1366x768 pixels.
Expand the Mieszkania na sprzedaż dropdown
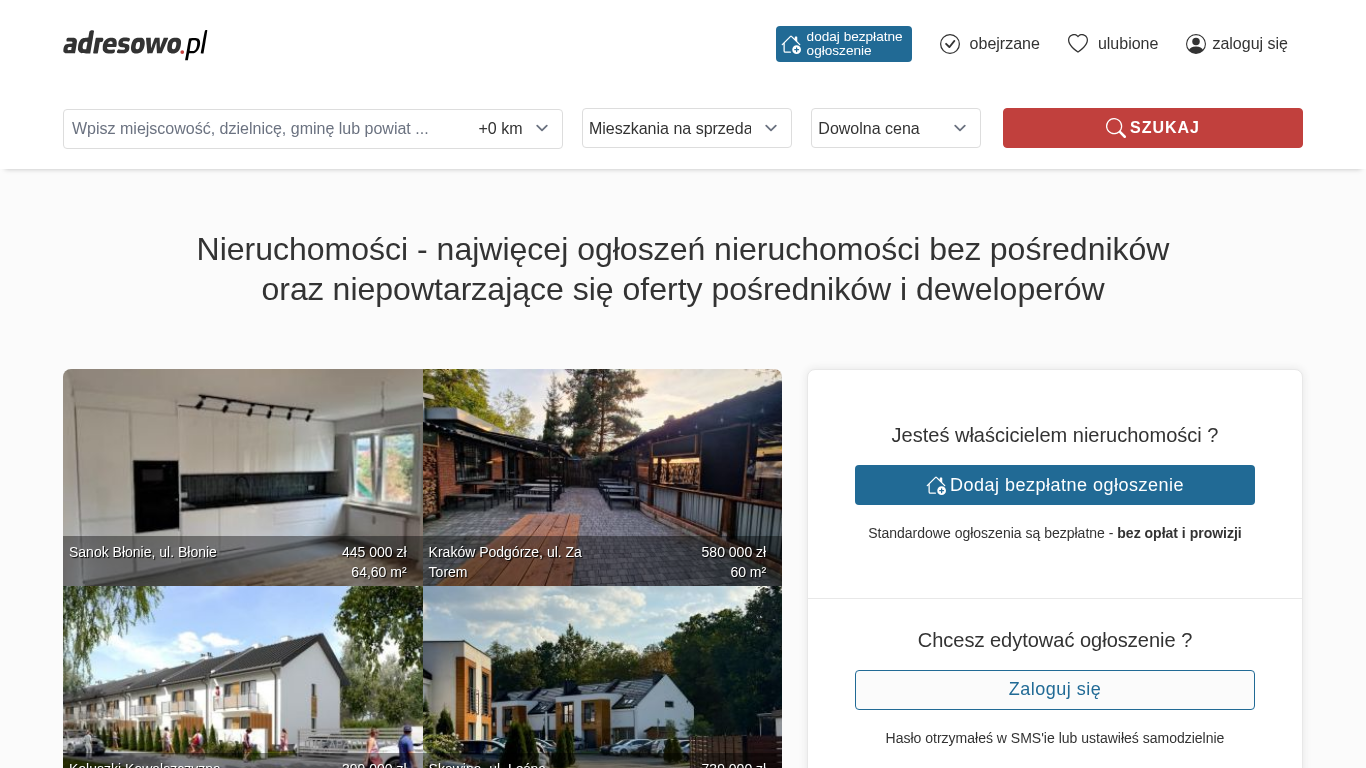[x=686, y=128]
